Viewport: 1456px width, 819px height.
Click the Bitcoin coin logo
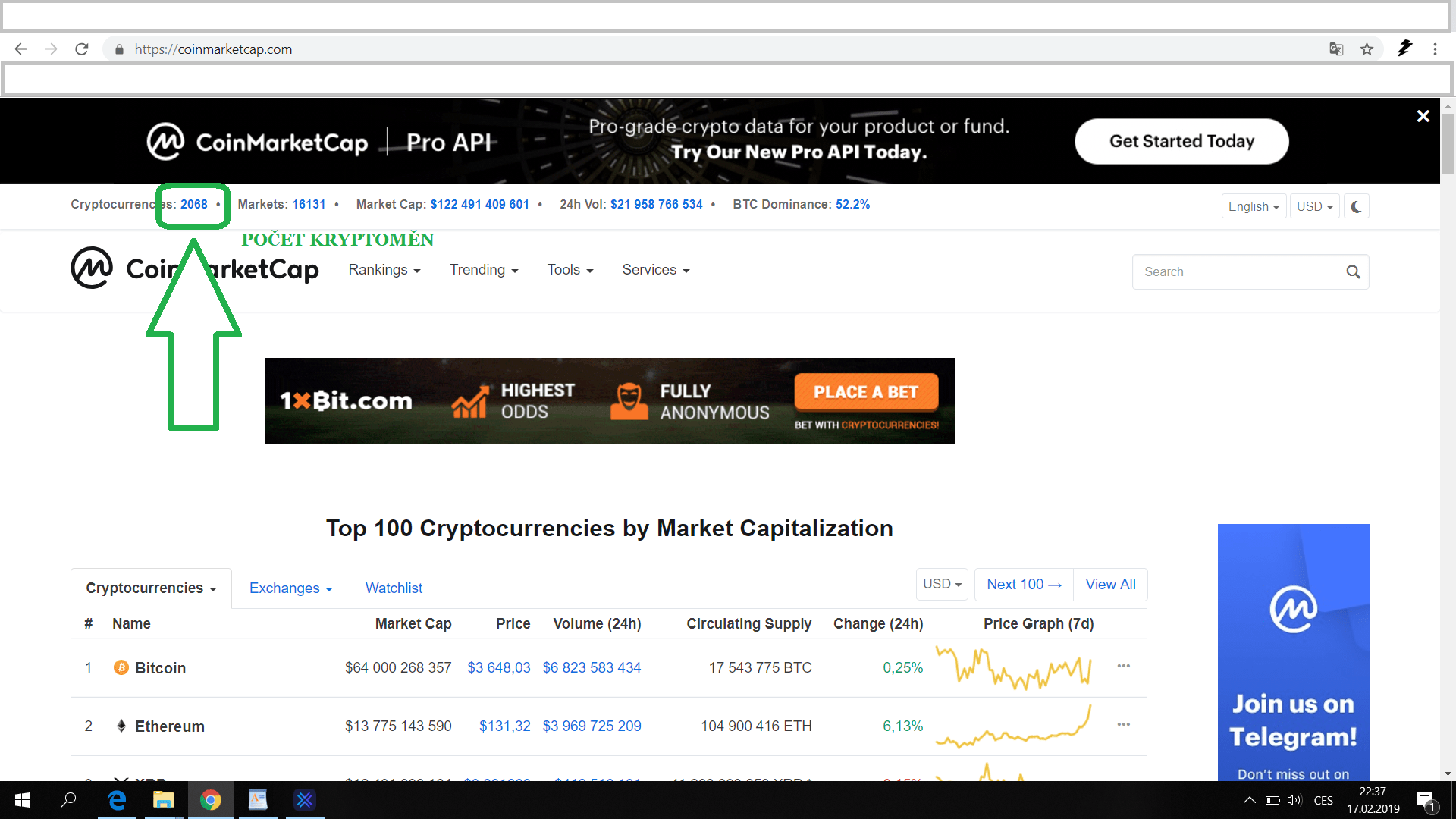pos(121,667)
